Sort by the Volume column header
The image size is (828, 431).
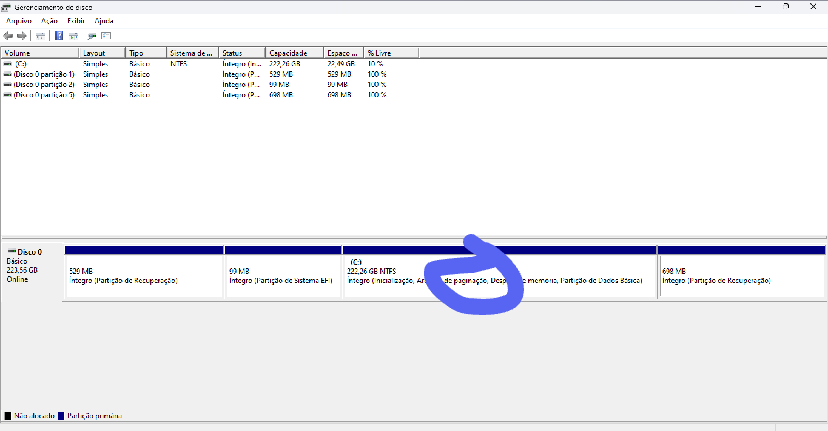(x=40, y=53)
